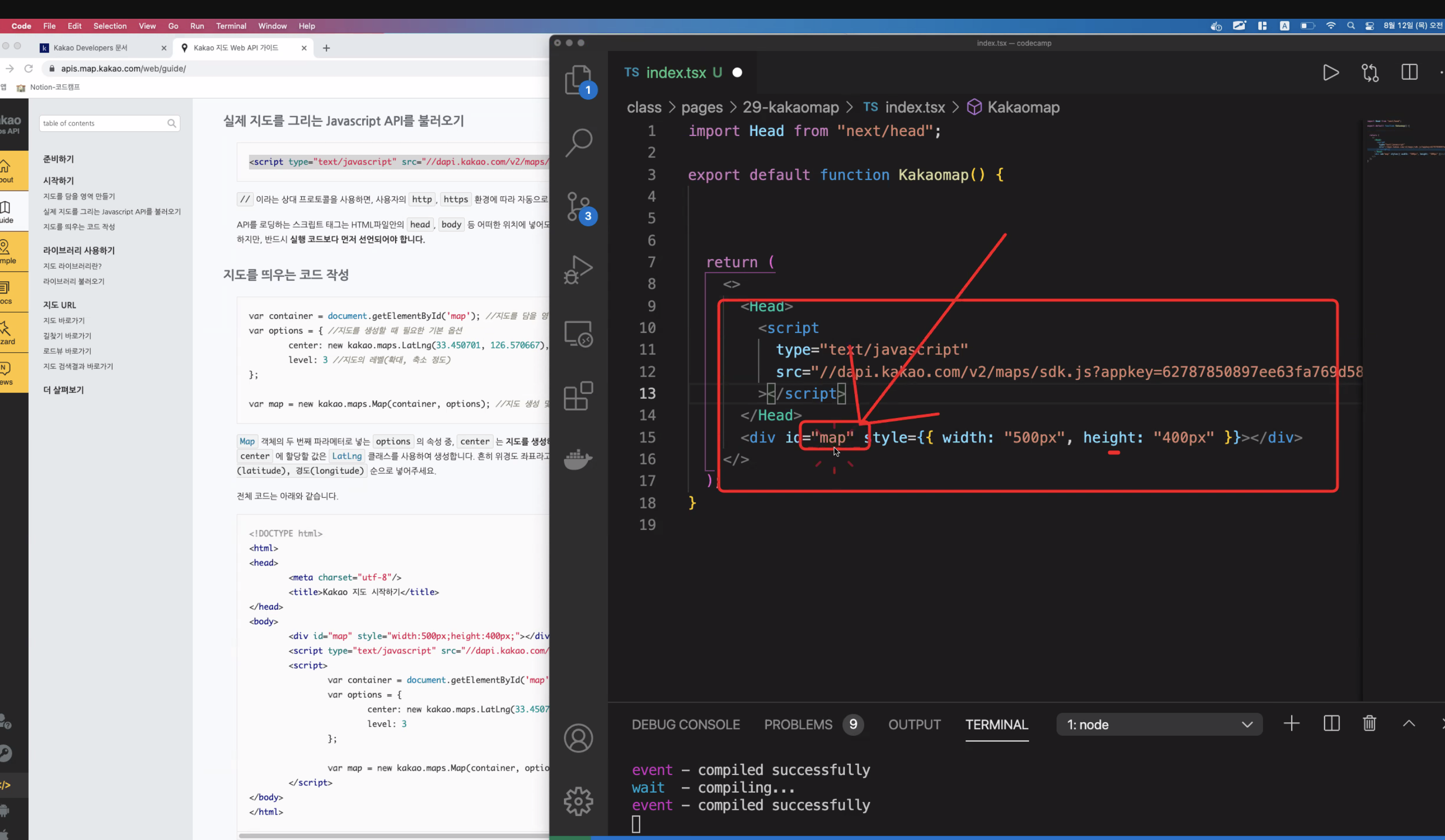Open the Extensions view
1445x840 pixels.
pos(578,396)
